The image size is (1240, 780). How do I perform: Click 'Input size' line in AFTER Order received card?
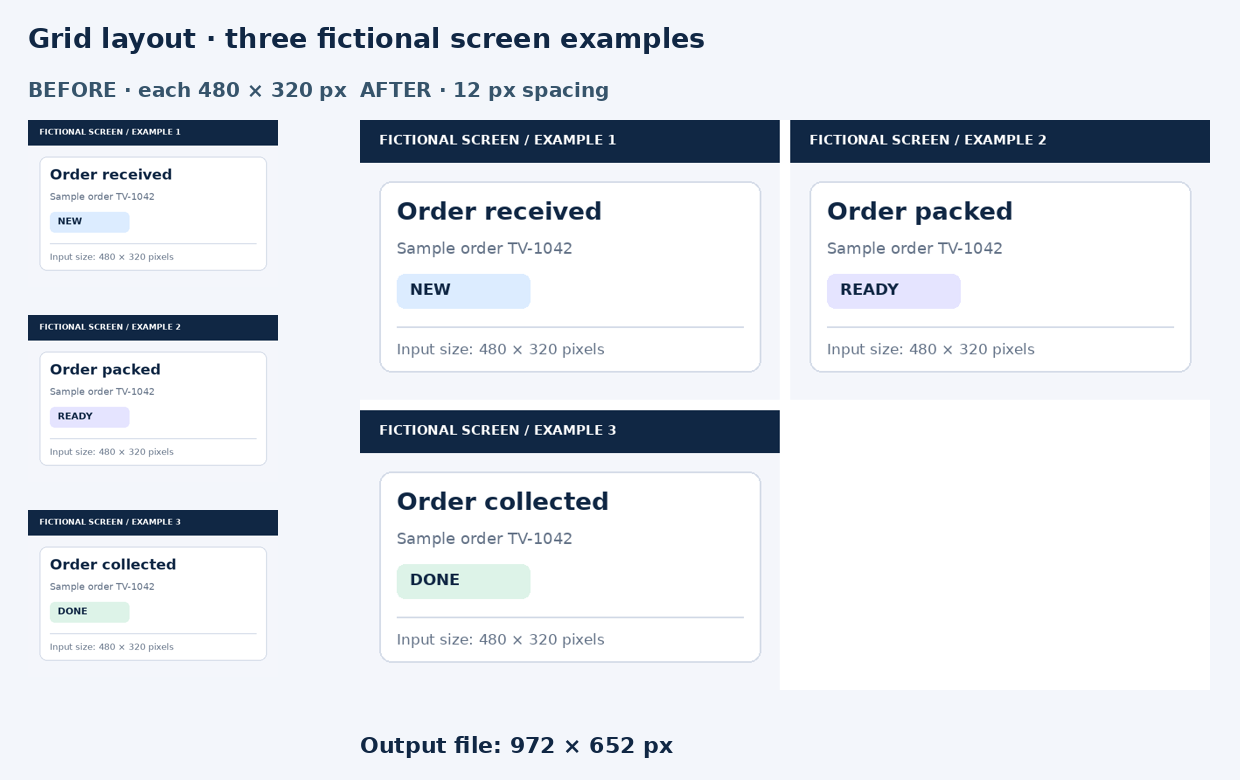(x=500, y=350)
